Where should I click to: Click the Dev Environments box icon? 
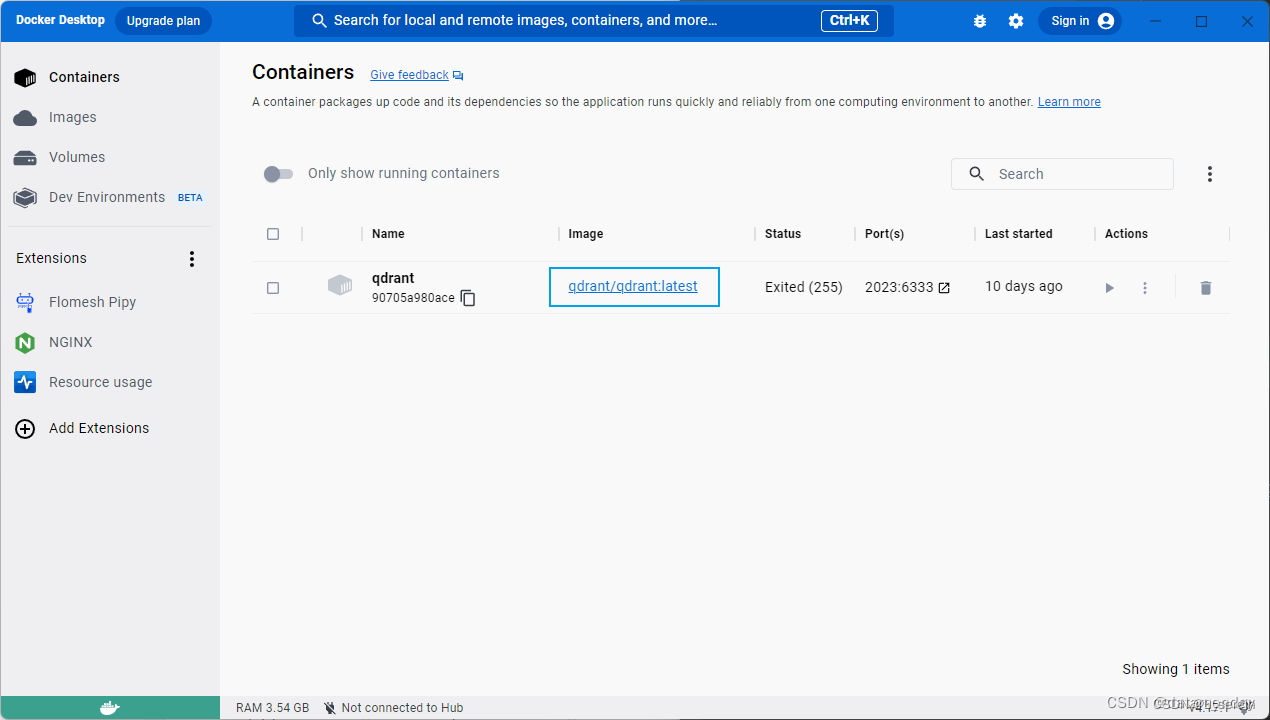pos(25,198)
